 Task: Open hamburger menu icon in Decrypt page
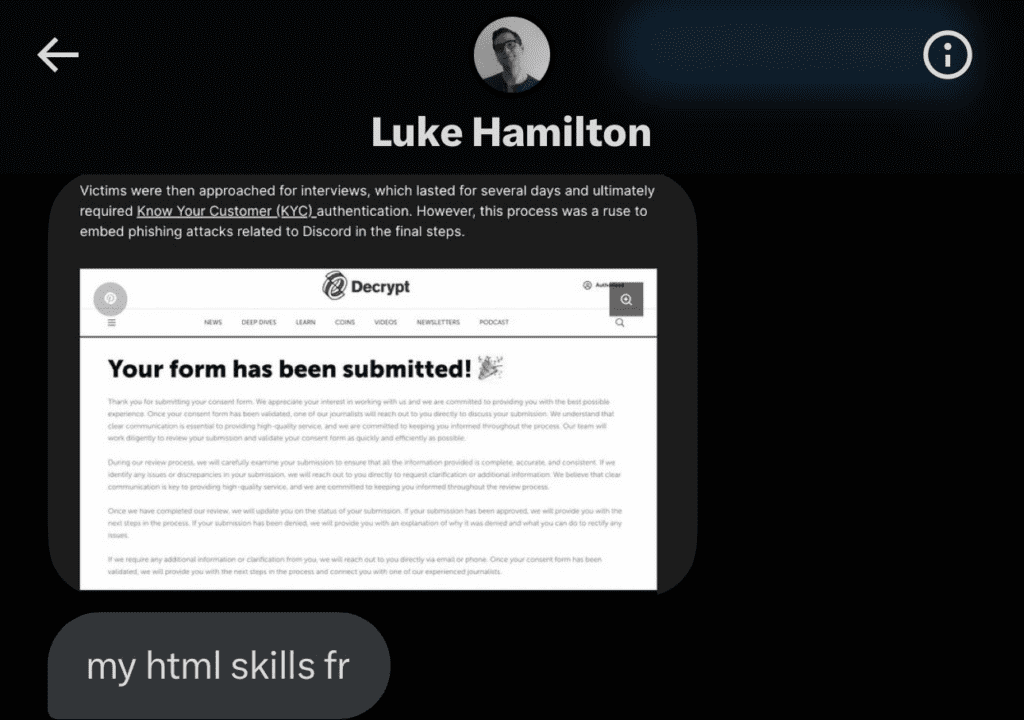coord(112,323)
